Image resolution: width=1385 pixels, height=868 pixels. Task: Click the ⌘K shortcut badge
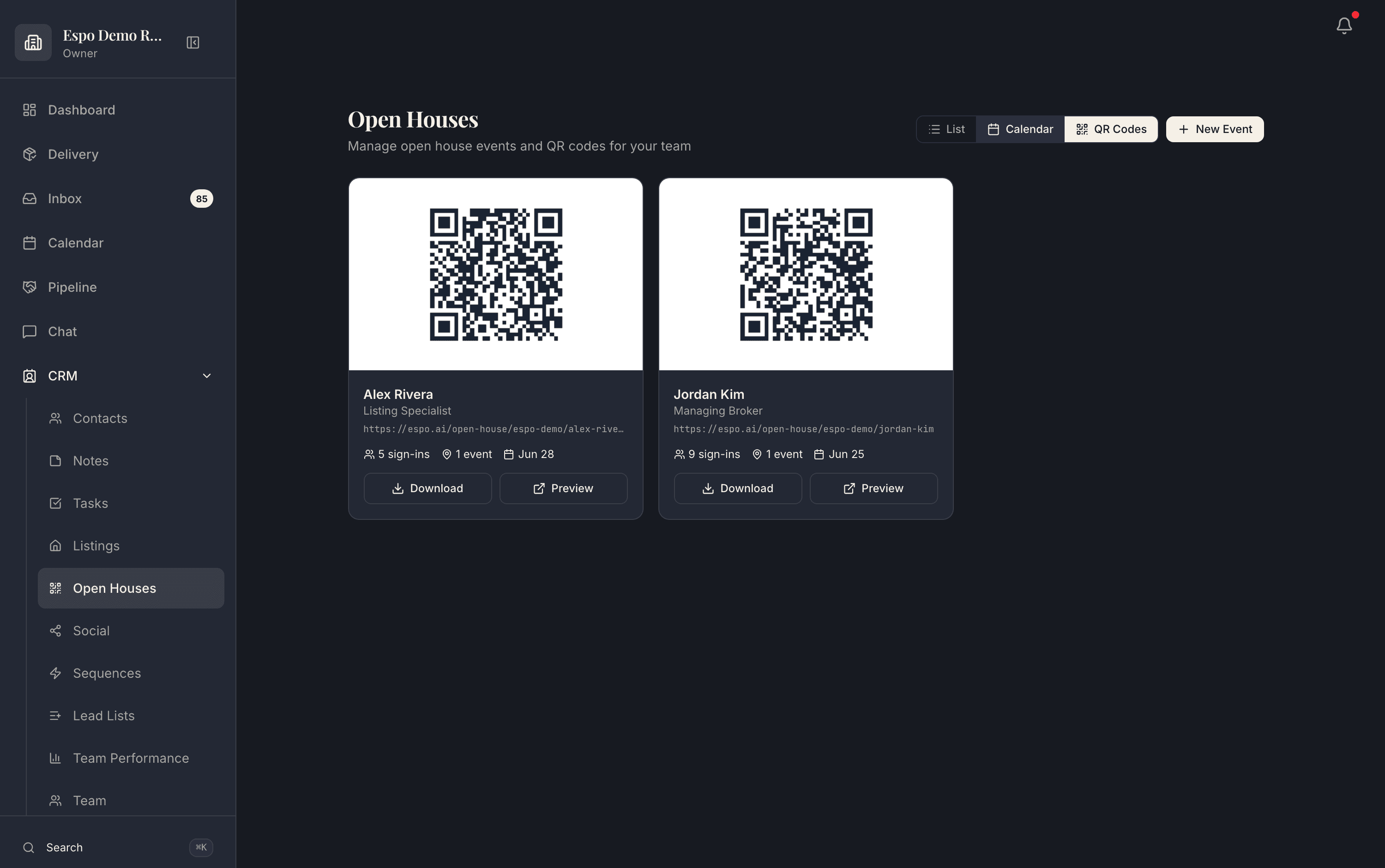point(201,847)
